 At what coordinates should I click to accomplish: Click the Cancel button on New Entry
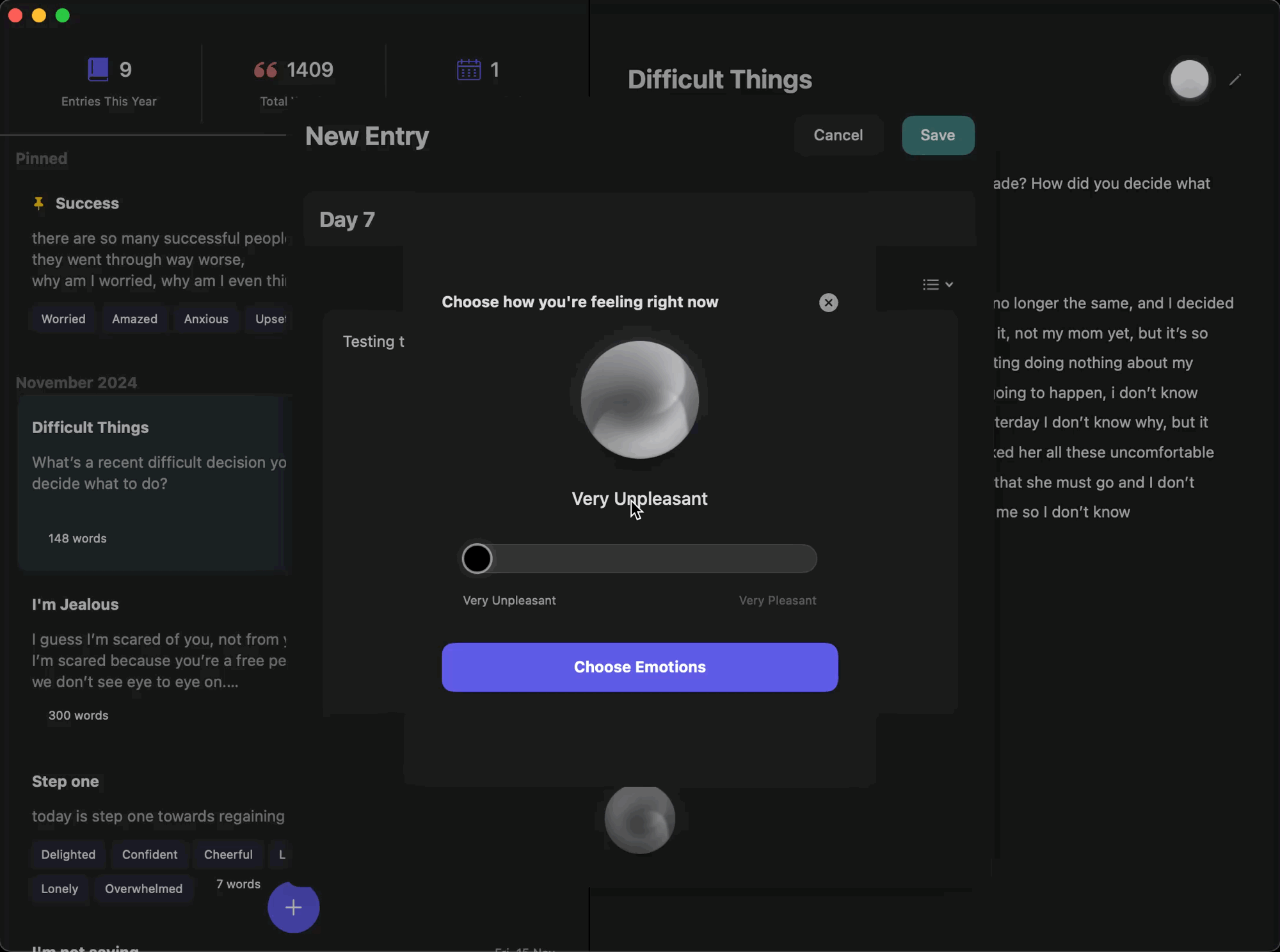pos(838,135)
